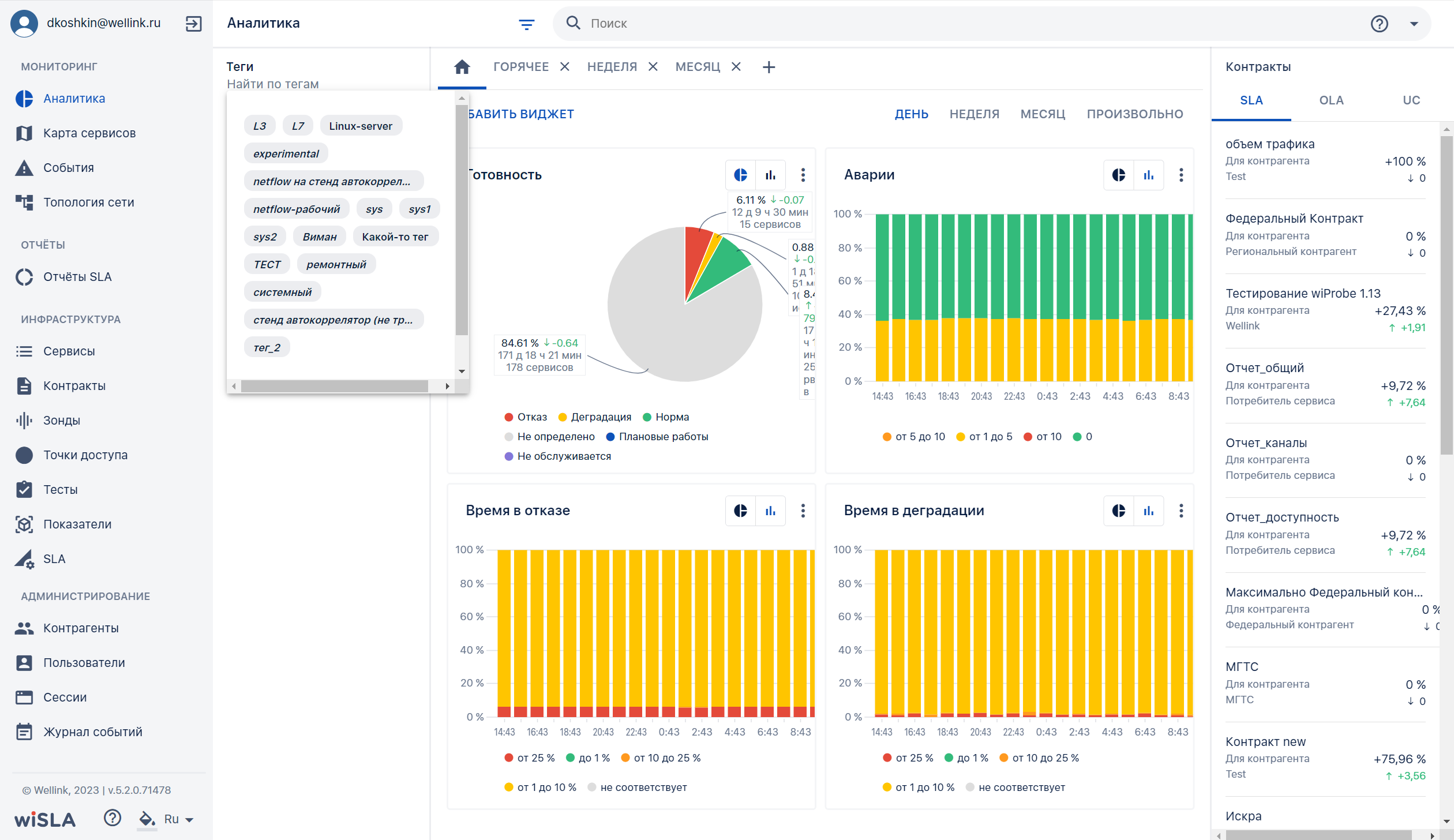
Task: Expand the dropdown arrow at the right of the search bar
Action: 1414,24
